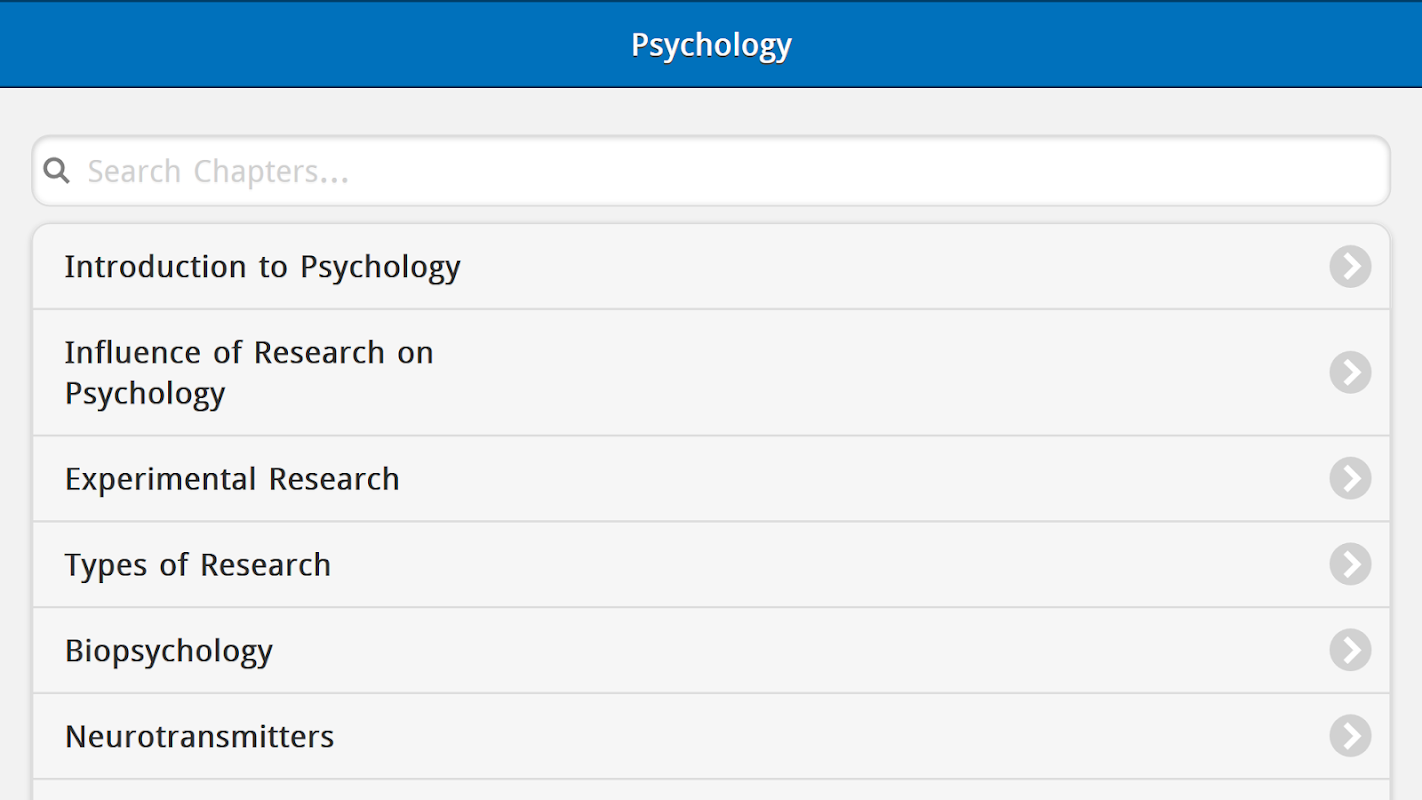Click the round arrow beside Biopsychology
Screen dimensions: 1422x800
[x=1350, y=651]
